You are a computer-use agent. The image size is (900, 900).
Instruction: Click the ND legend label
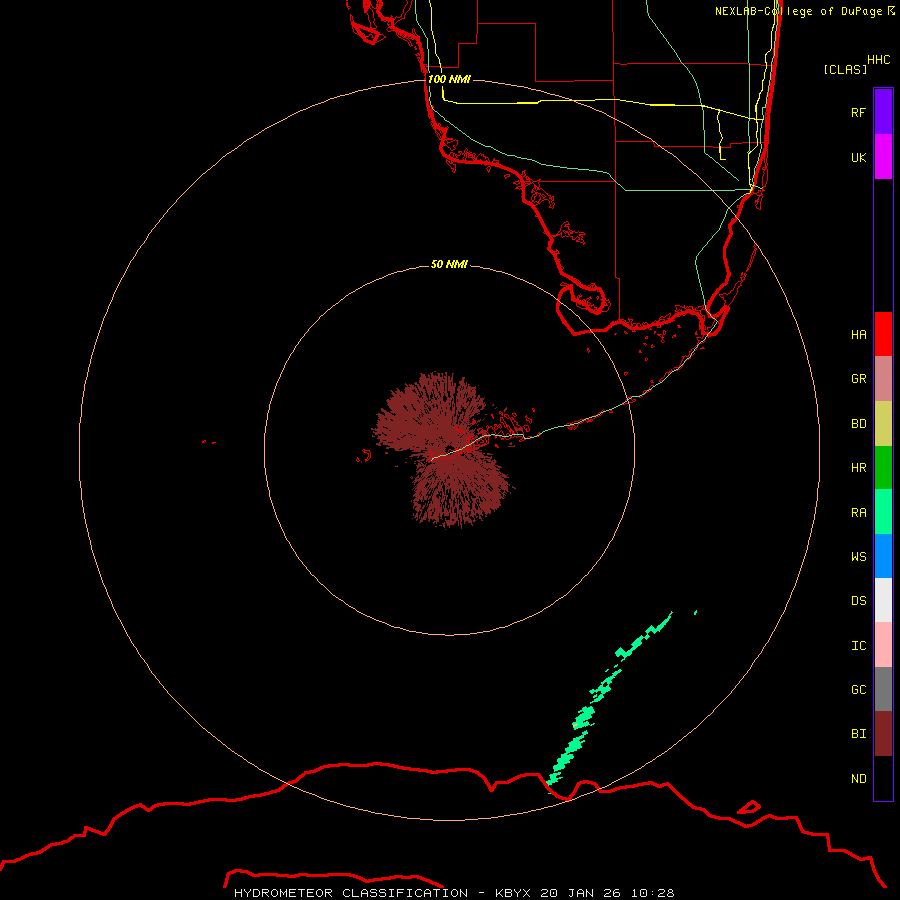(x=858, y=779)
